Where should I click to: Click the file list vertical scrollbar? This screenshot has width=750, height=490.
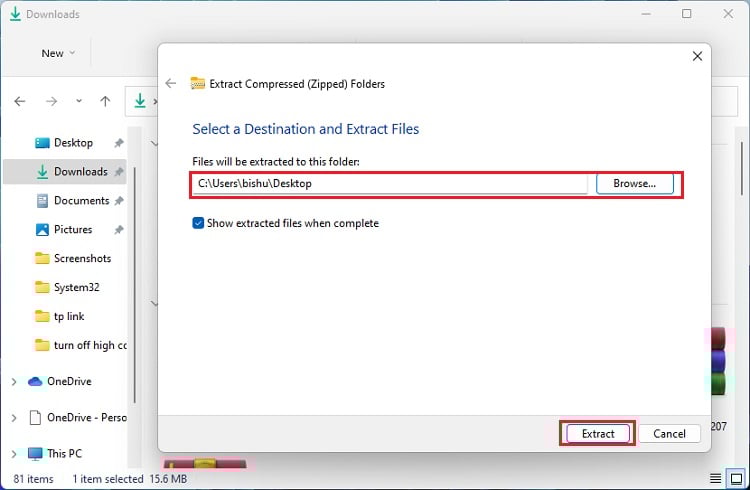point(742,168)
